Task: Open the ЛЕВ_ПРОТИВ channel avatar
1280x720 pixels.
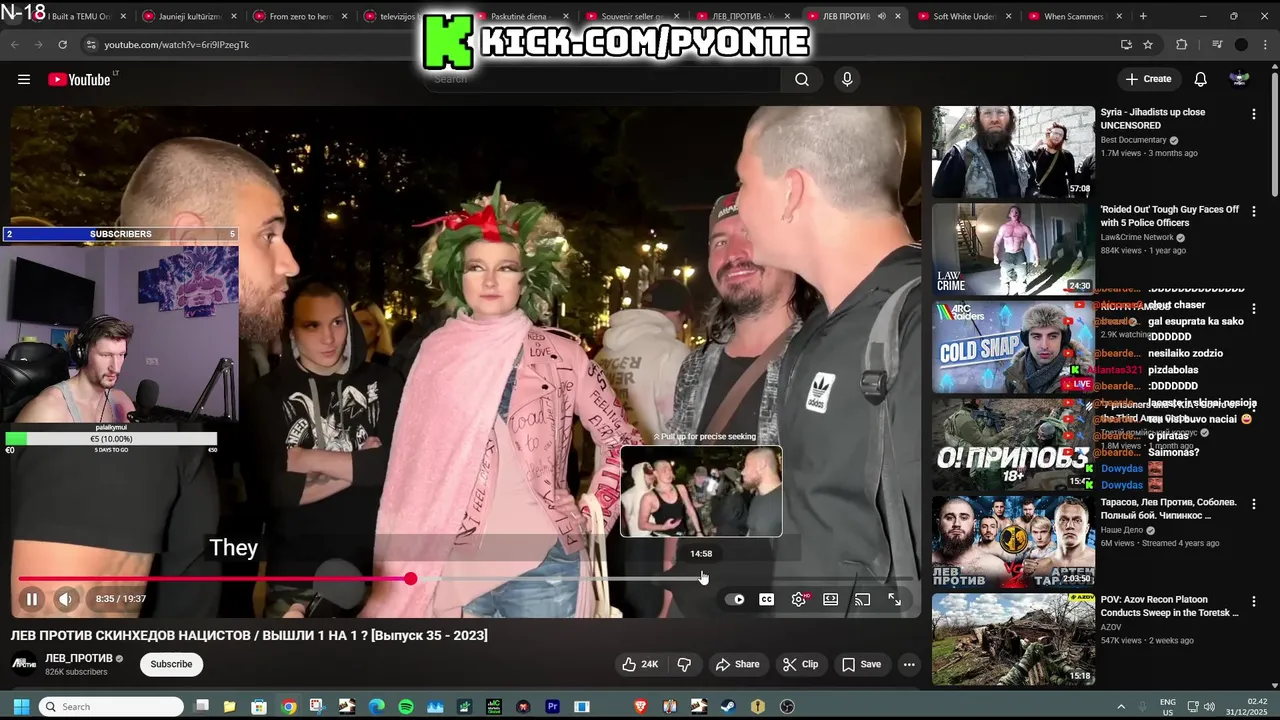Action: click(x=24, y=664)
